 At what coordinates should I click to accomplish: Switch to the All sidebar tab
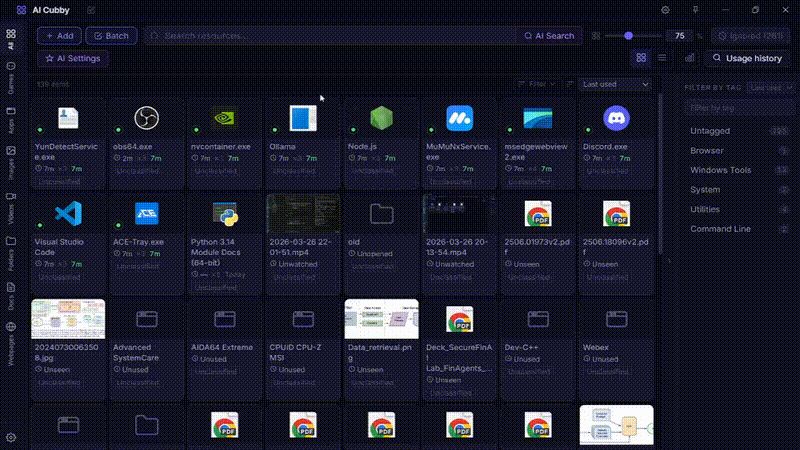pyautogui.click(x=11, y=39)
